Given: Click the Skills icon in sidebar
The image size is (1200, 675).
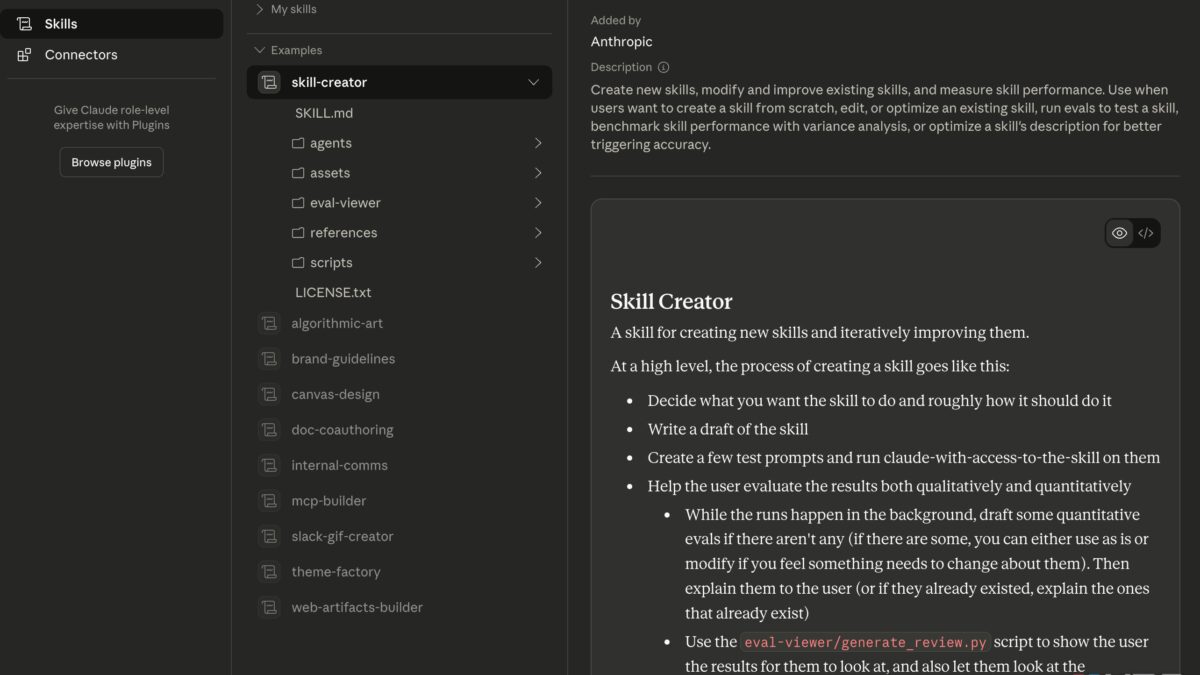Looking at the screenshot, I should 24,24.
